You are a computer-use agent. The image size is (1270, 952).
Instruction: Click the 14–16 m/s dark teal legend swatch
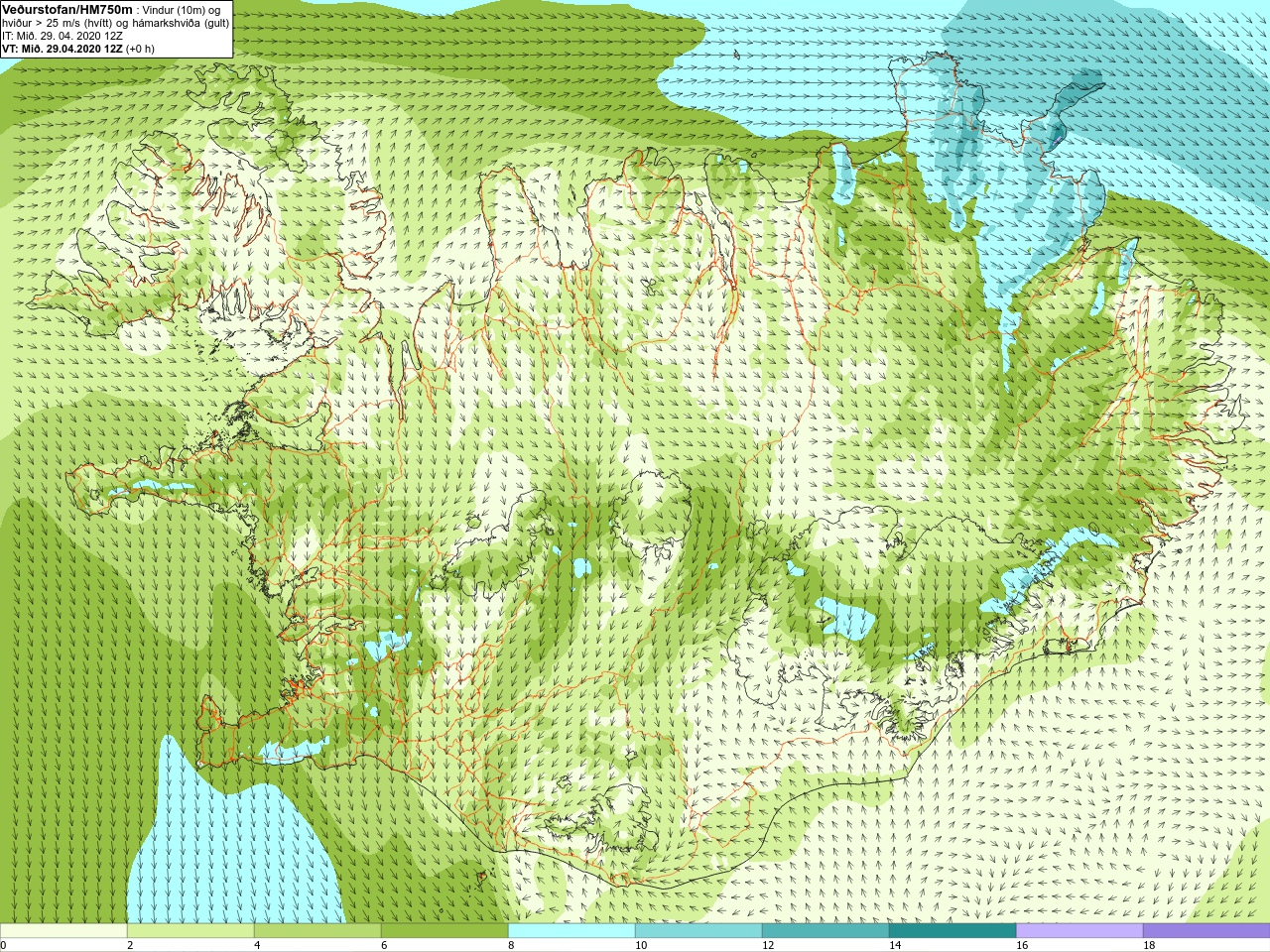(952, 931)
